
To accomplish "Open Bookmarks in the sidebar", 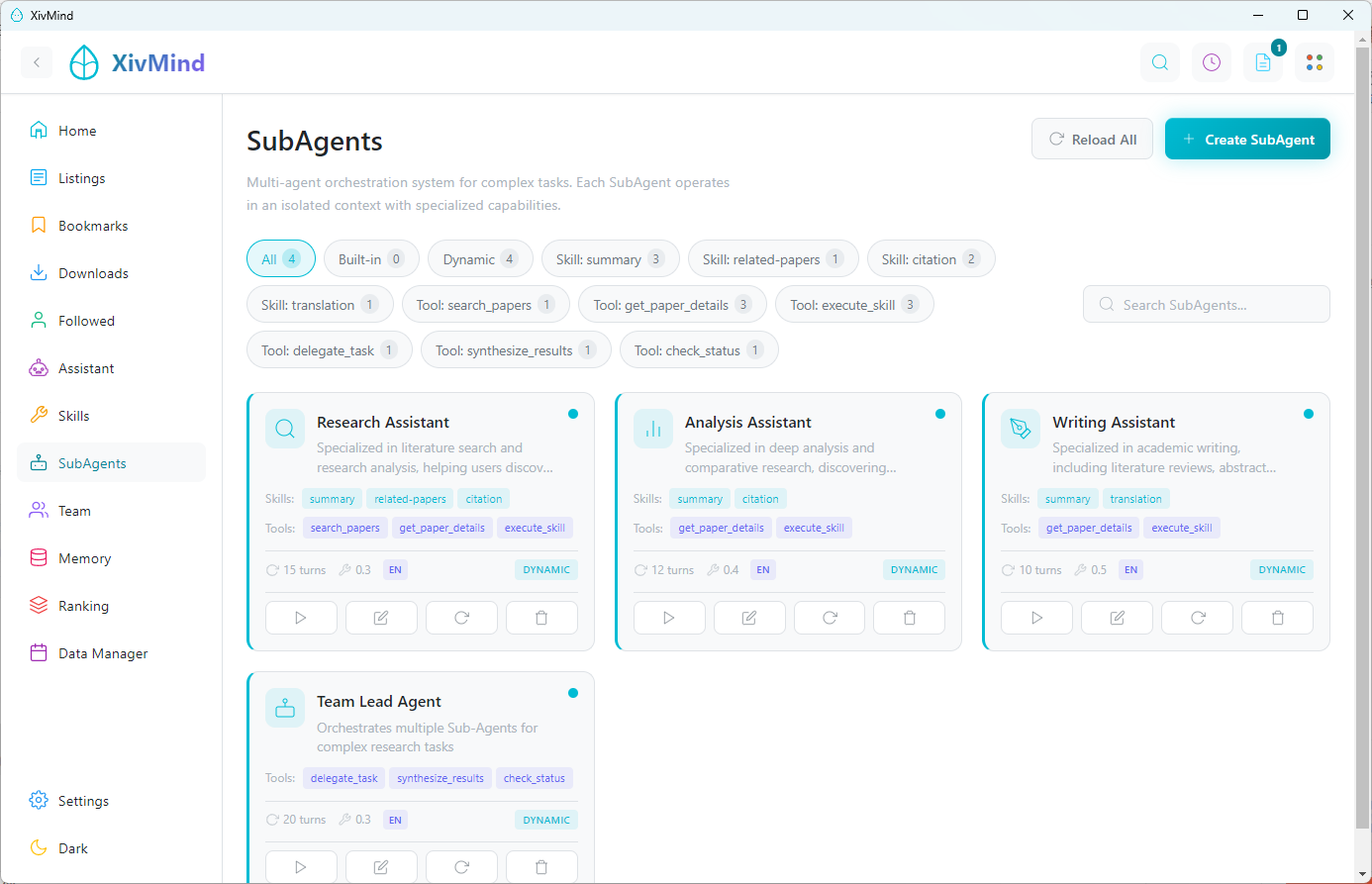I will click(112, 226).
